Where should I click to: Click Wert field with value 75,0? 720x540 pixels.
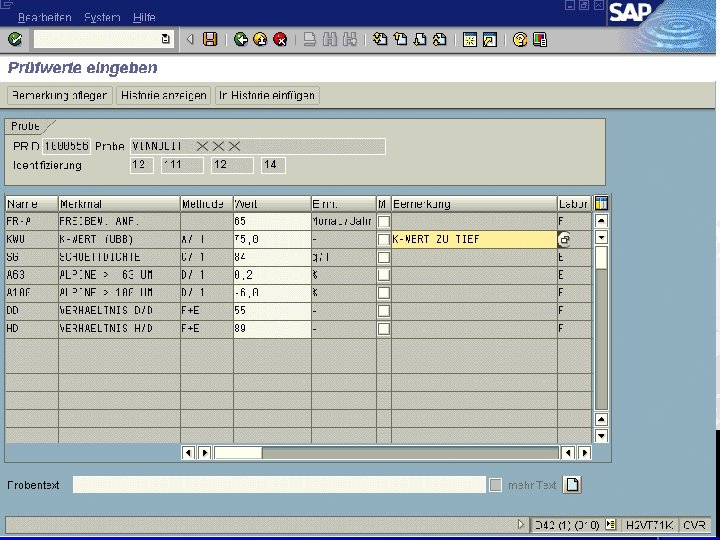pos(272,239)
